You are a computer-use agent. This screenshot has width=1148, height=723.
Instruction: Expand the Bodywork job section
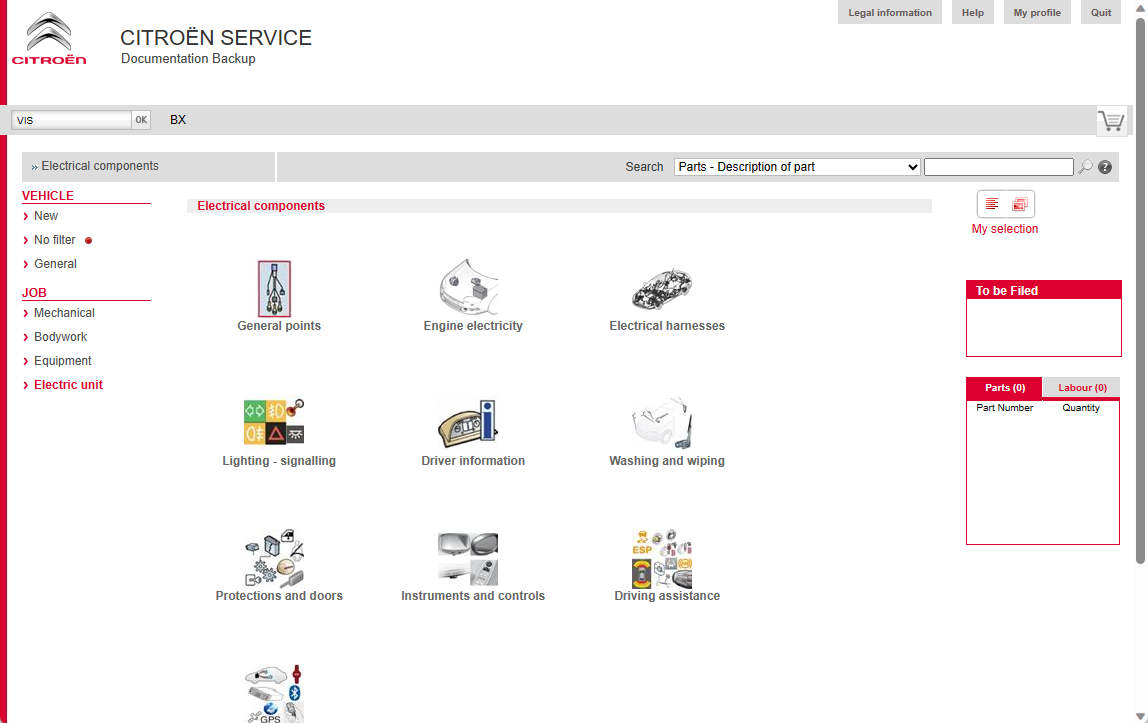point(60,337)
